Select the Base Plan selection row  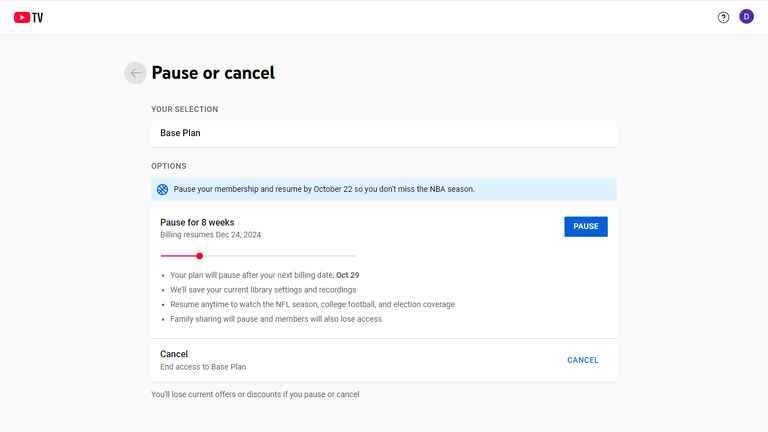click(384, 133)
